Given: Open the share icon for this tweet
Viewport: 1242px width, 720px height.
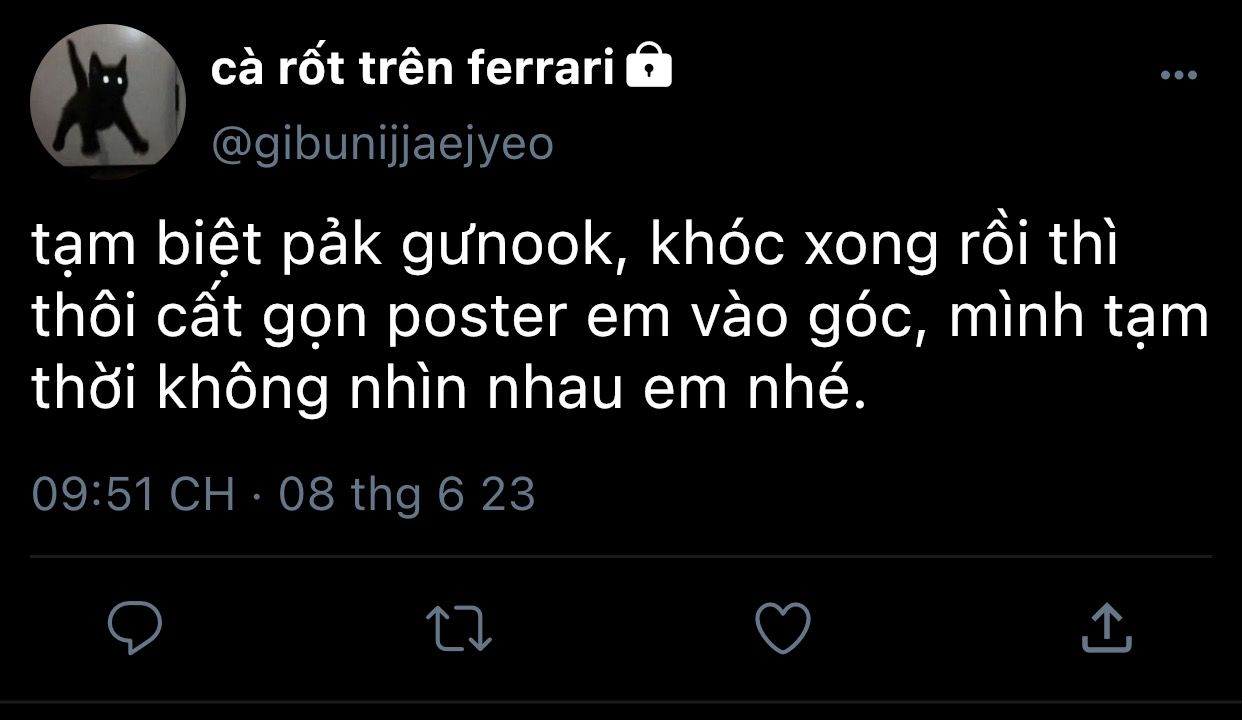Looking at the screenshot, I should [x=1107, y=628].
